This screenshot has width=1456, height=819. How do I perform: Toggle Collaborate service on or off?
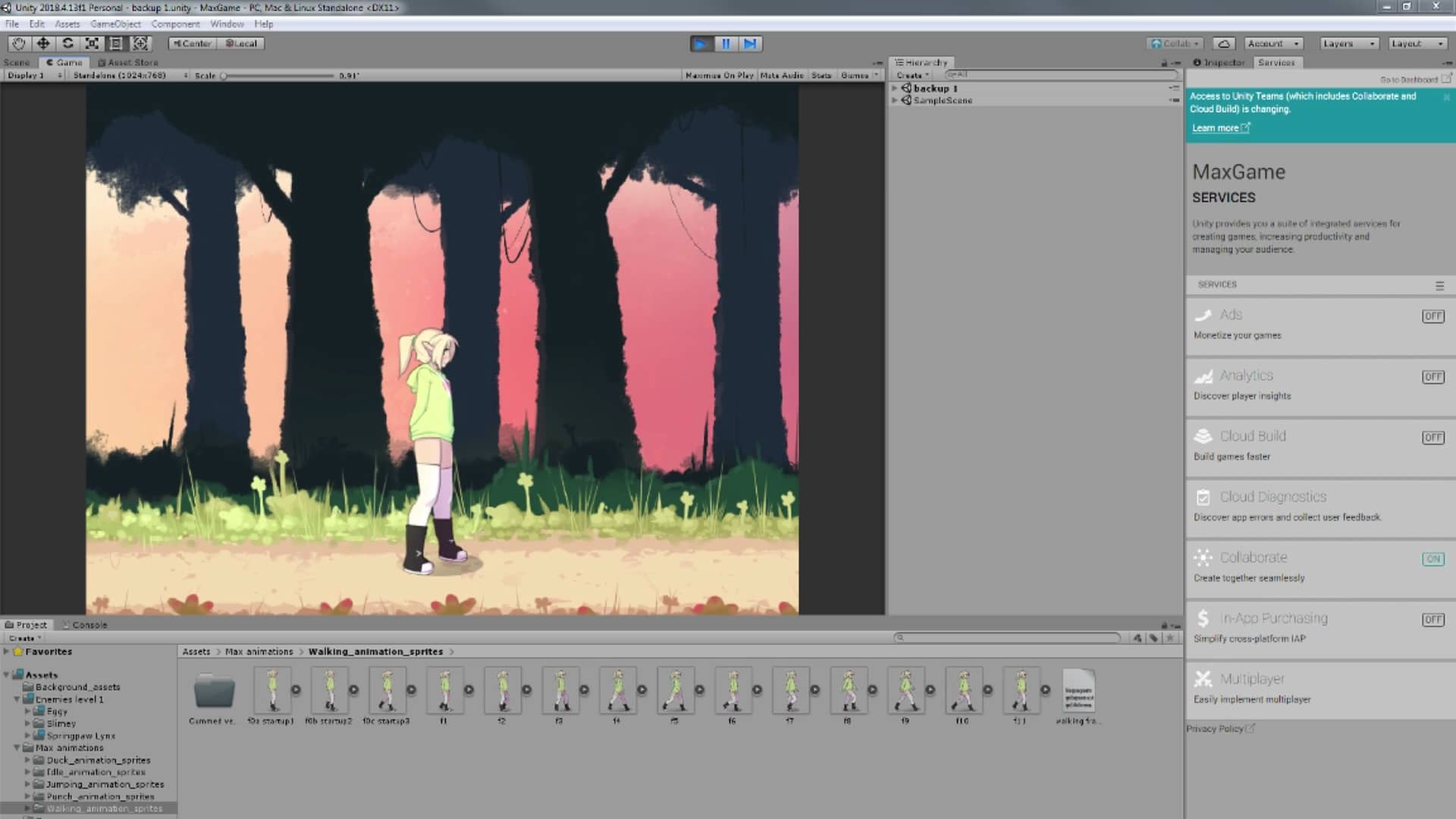pos(1432,558)
